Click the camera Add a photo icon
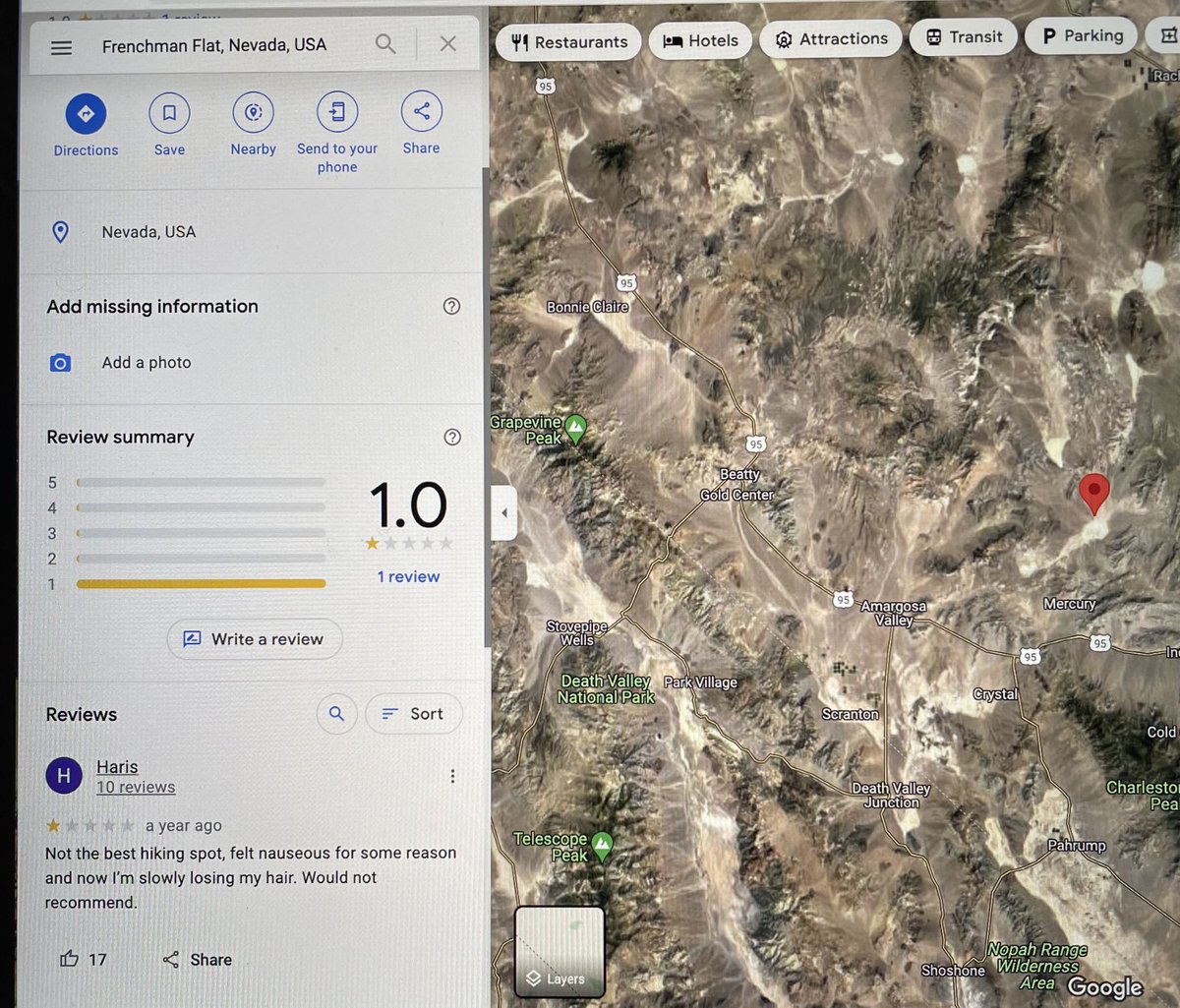Viewport: 1180px width, 1008px height. [61, 363]
